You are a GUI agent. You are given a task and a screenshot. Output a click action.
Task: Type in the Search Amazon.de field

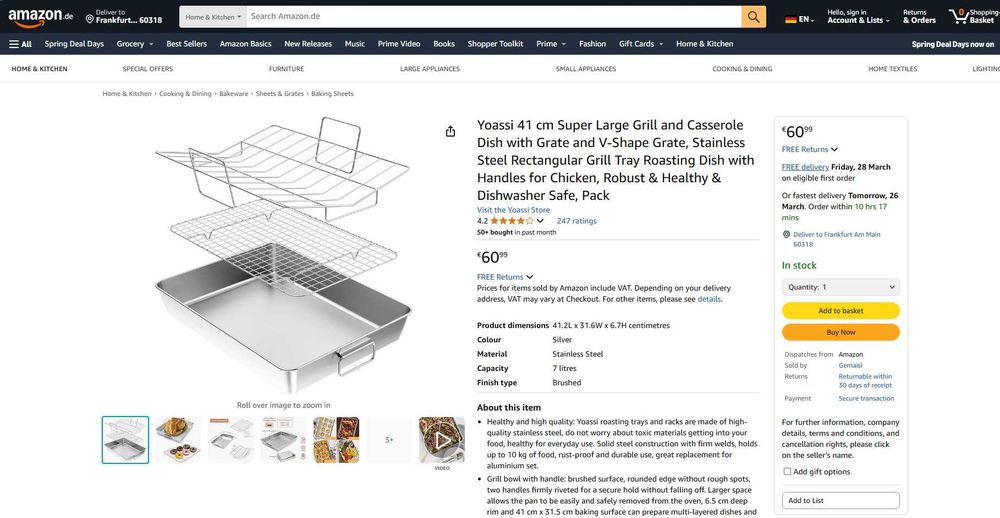(x=492, y=17)
